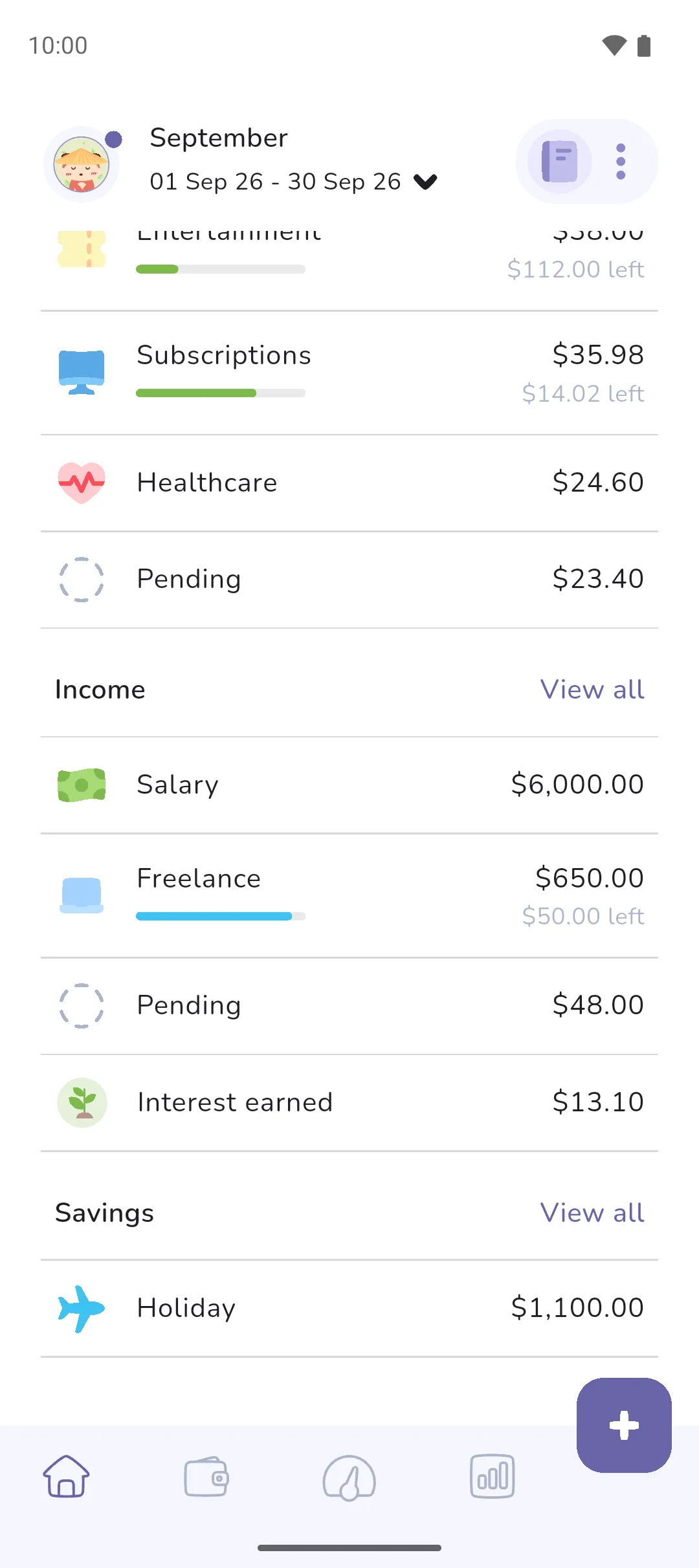View all Income categories
This screenshot has width=699, height=1568.
(592, 690)
